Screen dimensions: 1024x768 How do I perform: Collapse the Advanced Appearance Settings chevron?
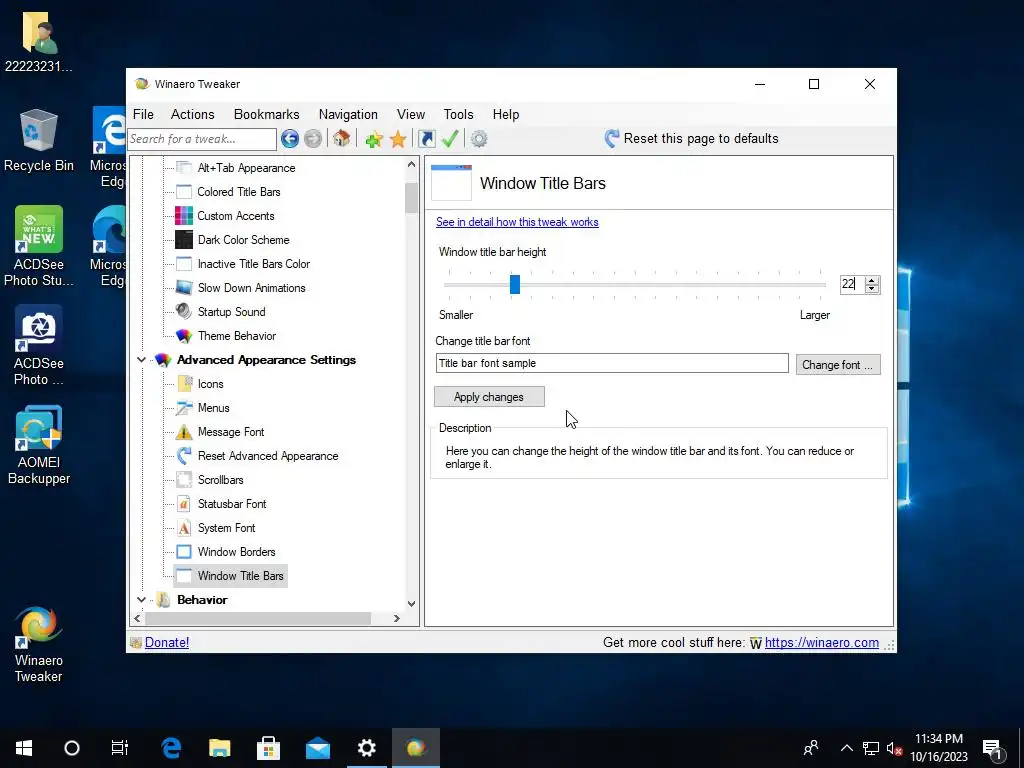pos(141,360)
